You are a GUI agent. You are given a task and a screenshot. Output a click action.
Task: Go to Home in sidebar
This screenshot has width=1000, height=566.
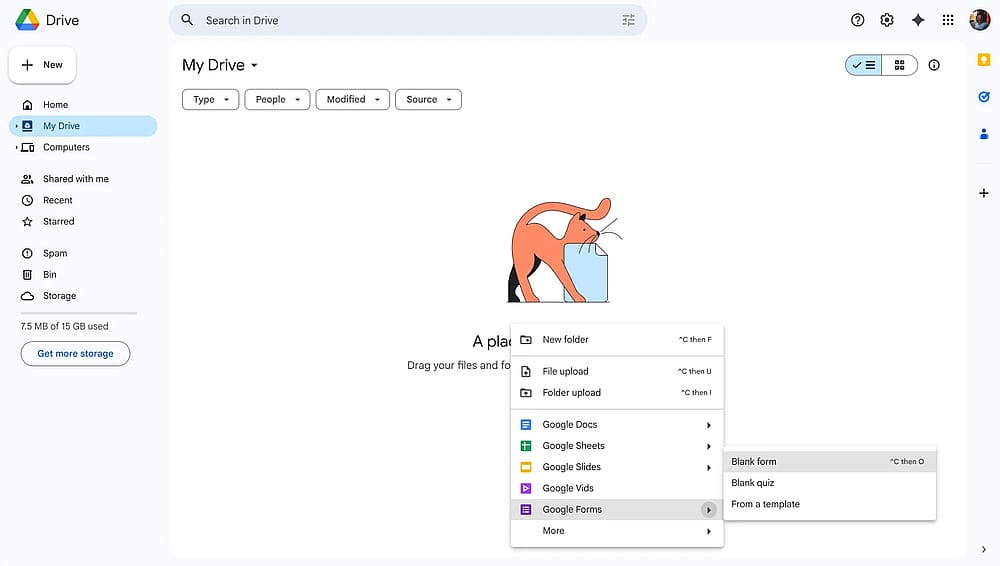point(83,105)
